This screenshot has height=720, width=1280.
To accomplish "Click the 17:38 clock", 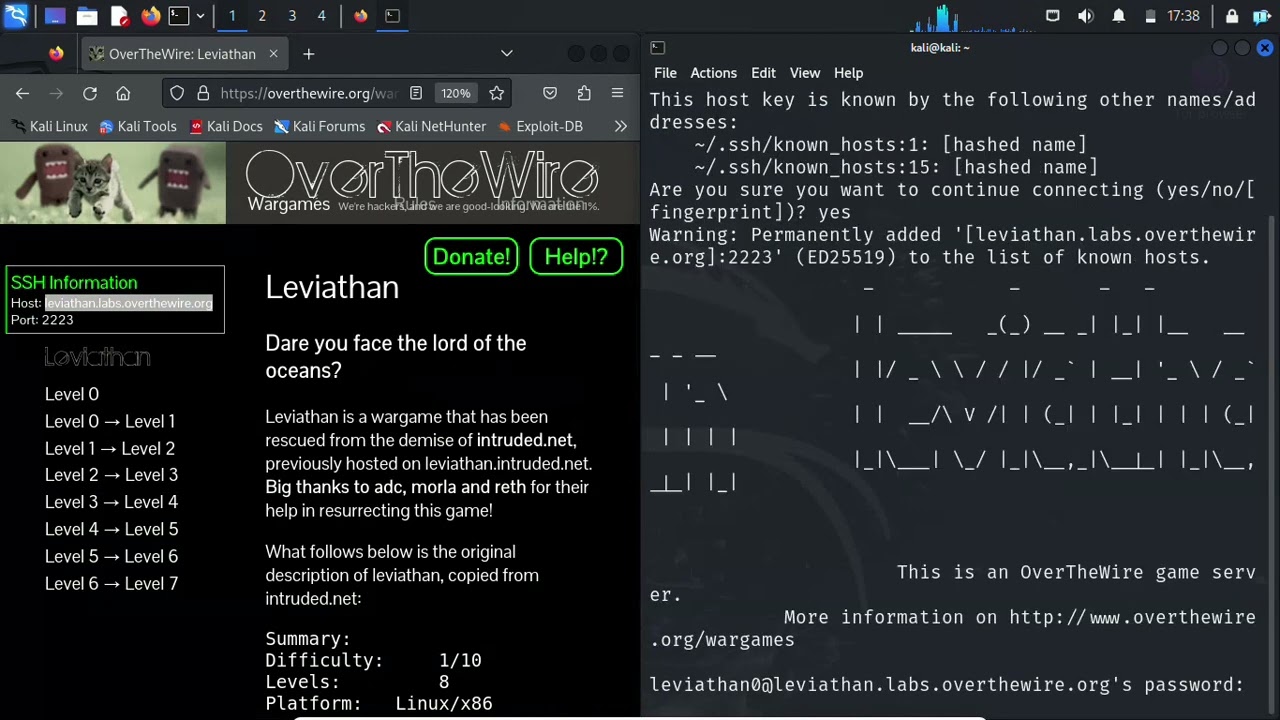I will tap(1183, 16).
